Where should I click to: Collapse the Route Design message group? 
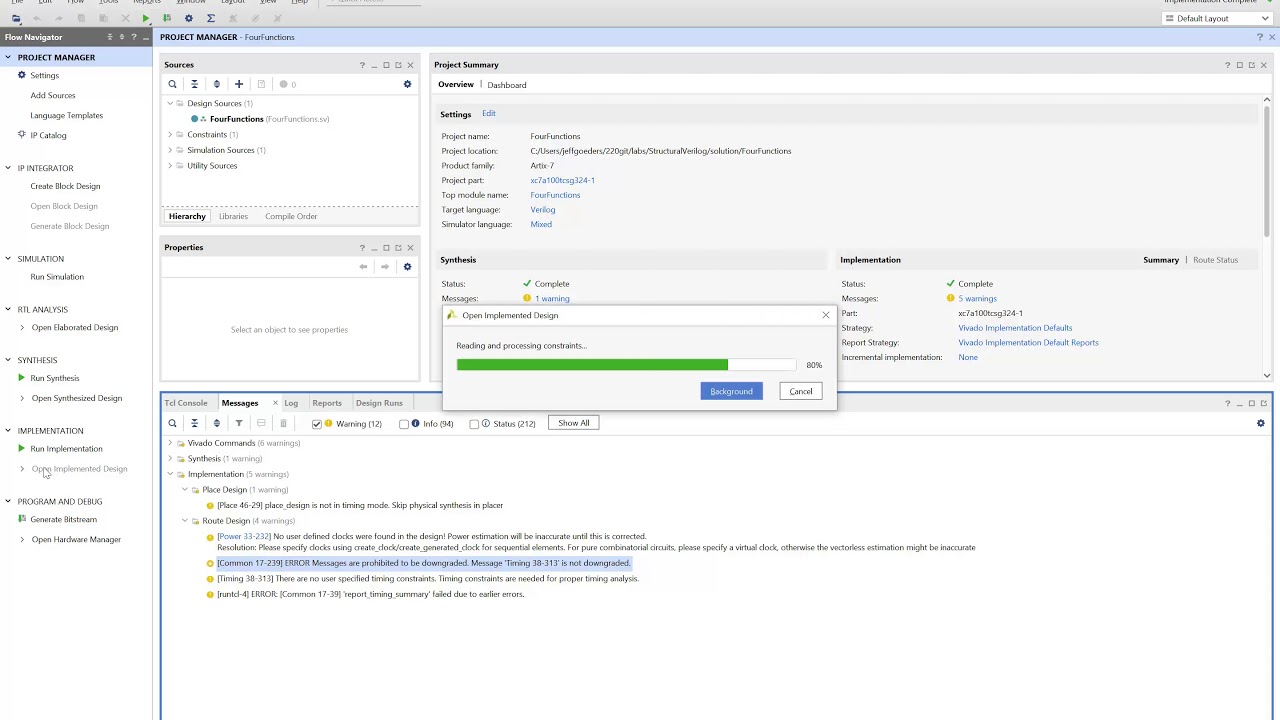(185, 521)
